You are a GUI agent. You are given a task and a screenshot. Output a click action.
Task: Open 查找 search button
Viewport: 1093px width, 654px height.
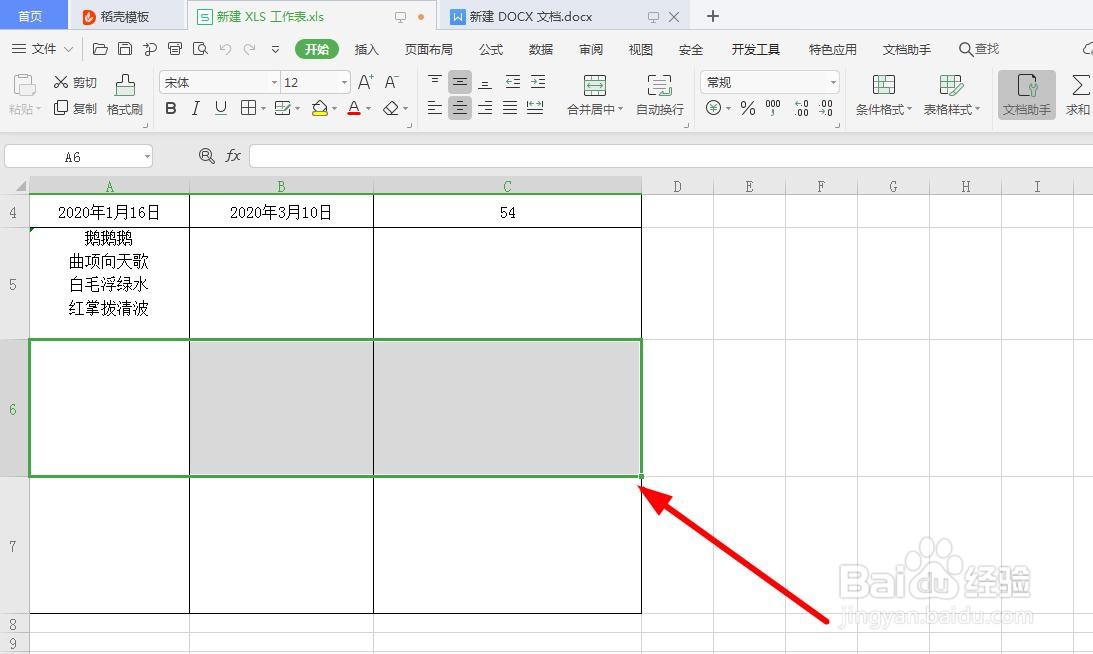tap(979, 49)
